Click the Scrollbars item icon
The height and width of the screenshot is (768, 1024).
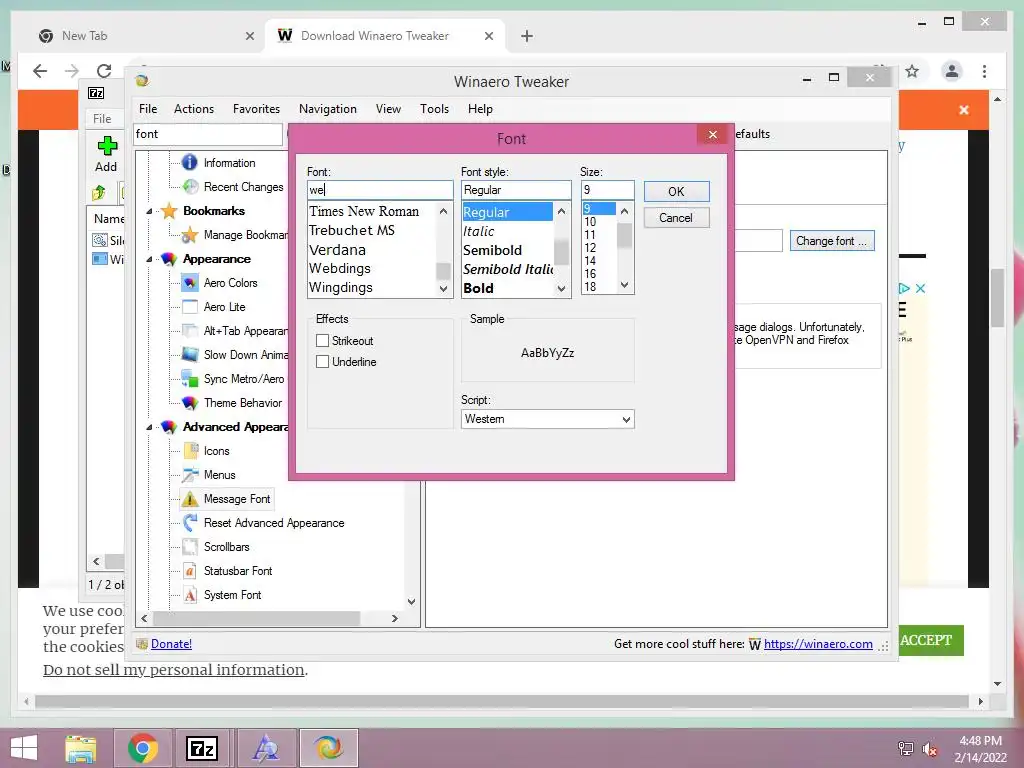(190, 547)
